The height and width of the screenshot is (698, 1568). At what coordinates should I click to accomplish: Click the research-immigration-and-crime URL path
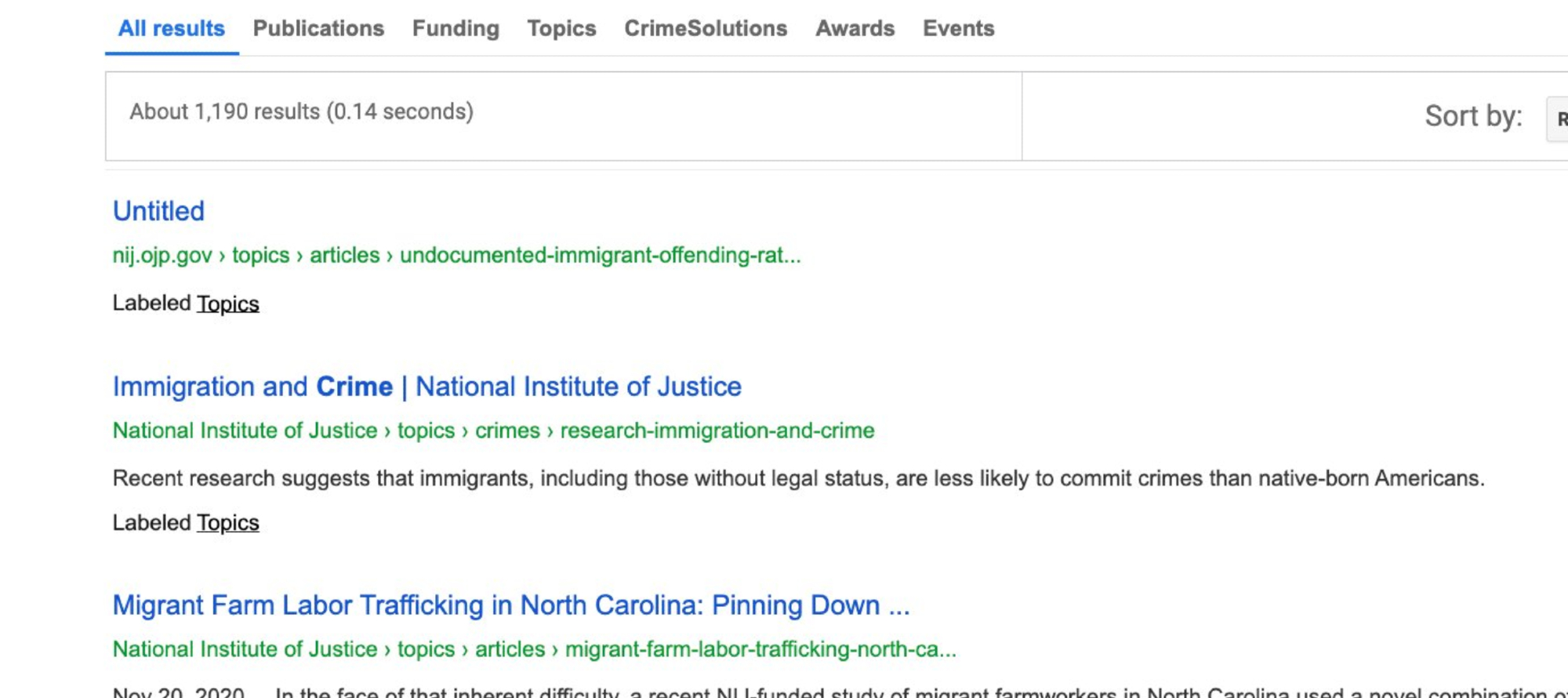(717, 431)
